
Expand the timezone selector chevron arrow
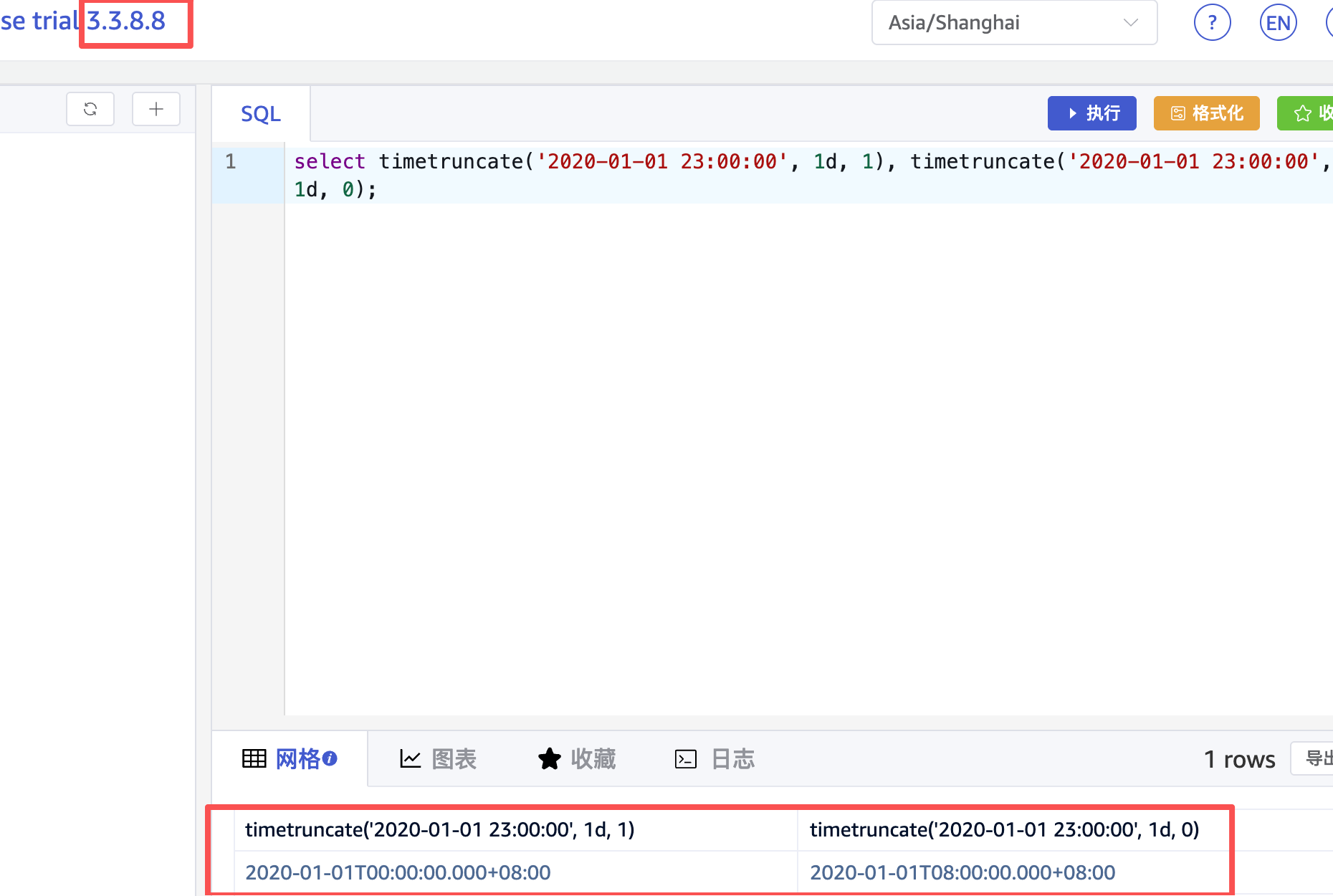coord(1131,23)
